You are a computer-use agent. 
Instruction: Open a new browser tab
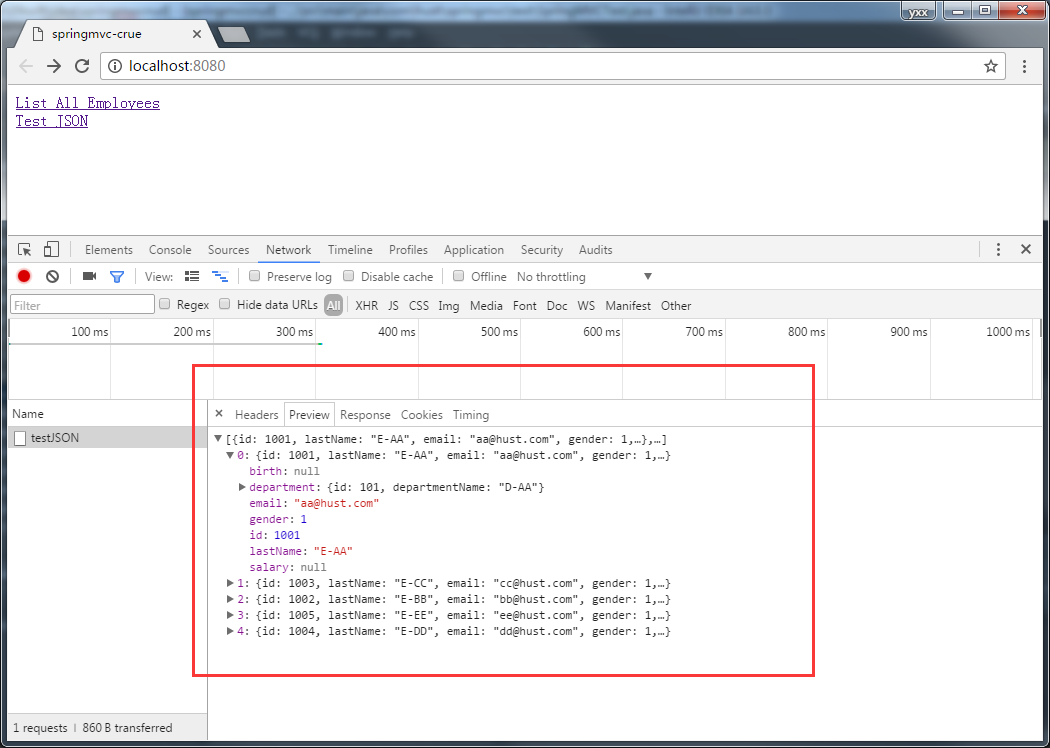click(234, 34)
